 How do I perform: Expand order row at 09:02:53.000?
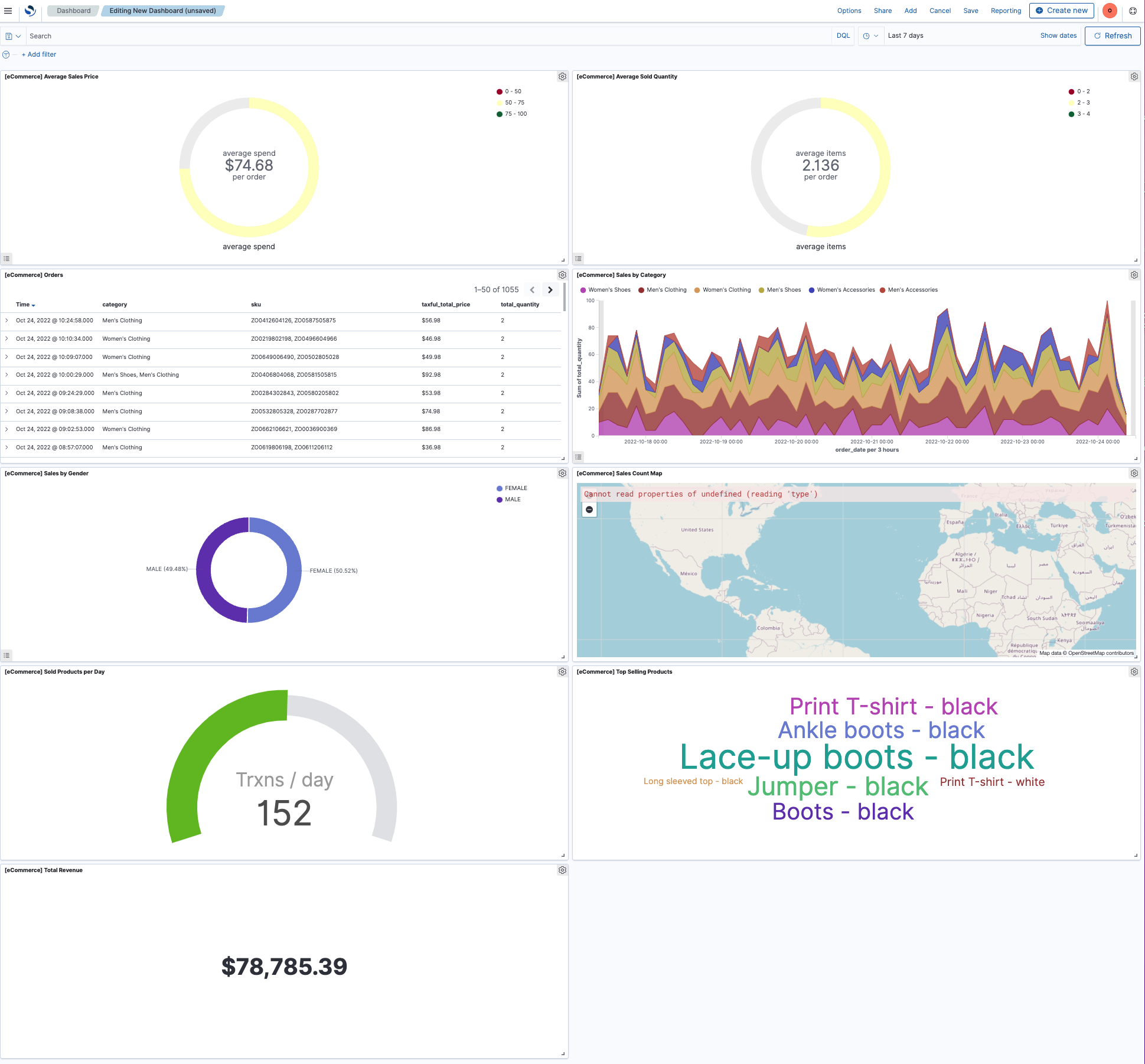[6, 429]
